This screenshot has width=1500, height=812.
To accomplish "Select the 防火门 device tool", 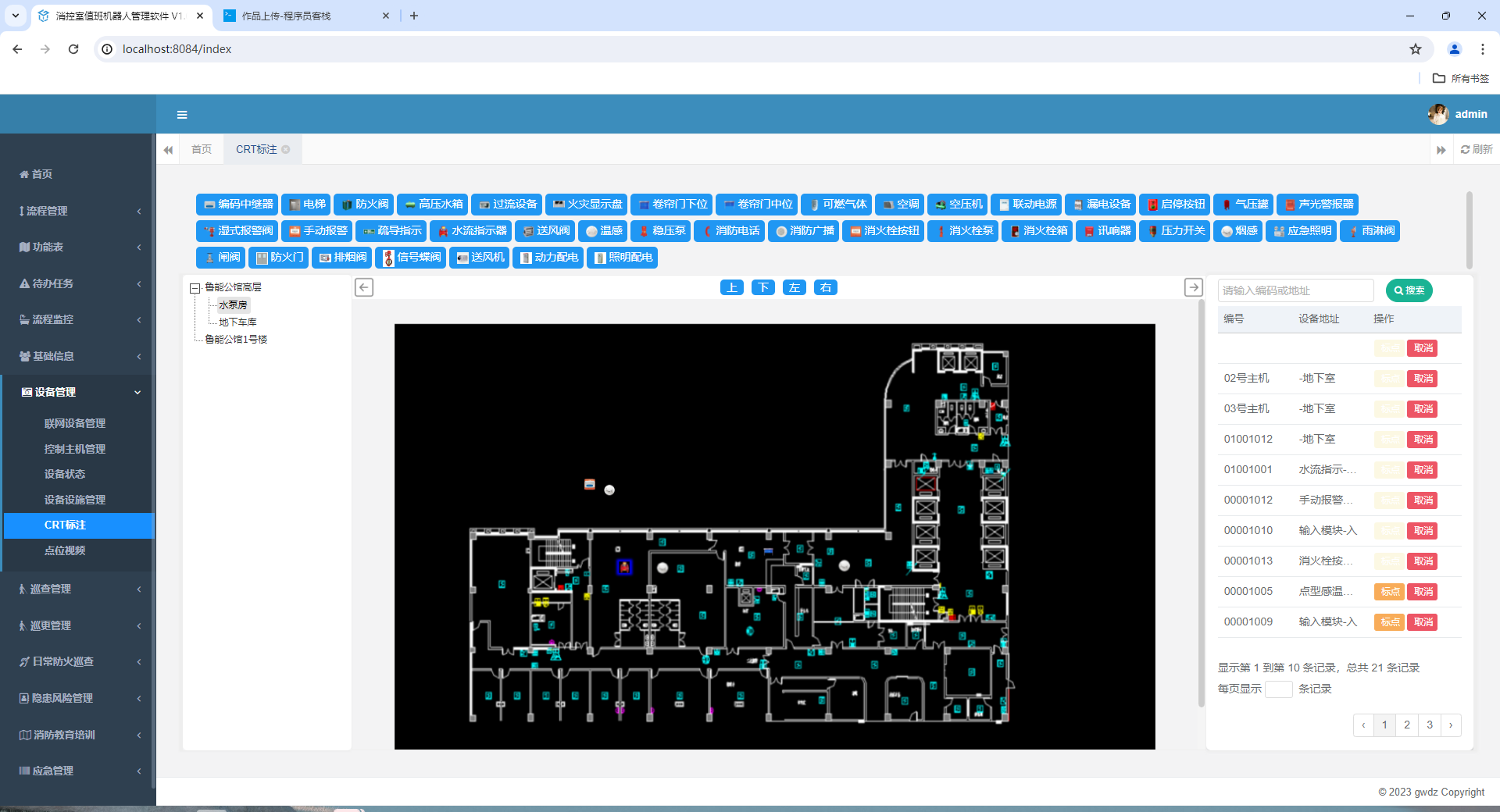I will tap(279, 257).
